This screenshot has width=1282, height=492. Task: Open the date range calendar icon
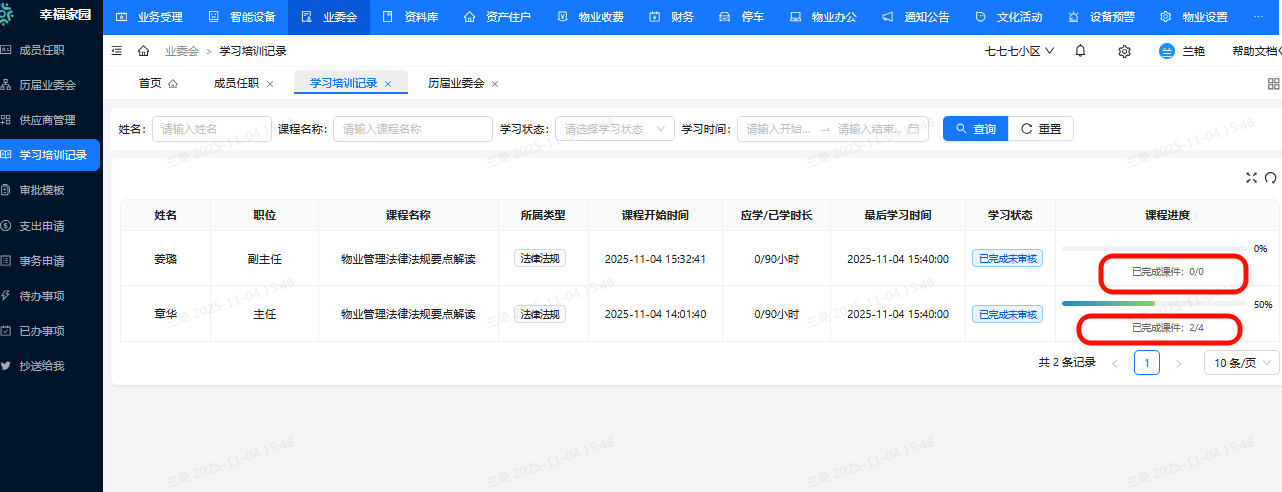tap(914, 128)
